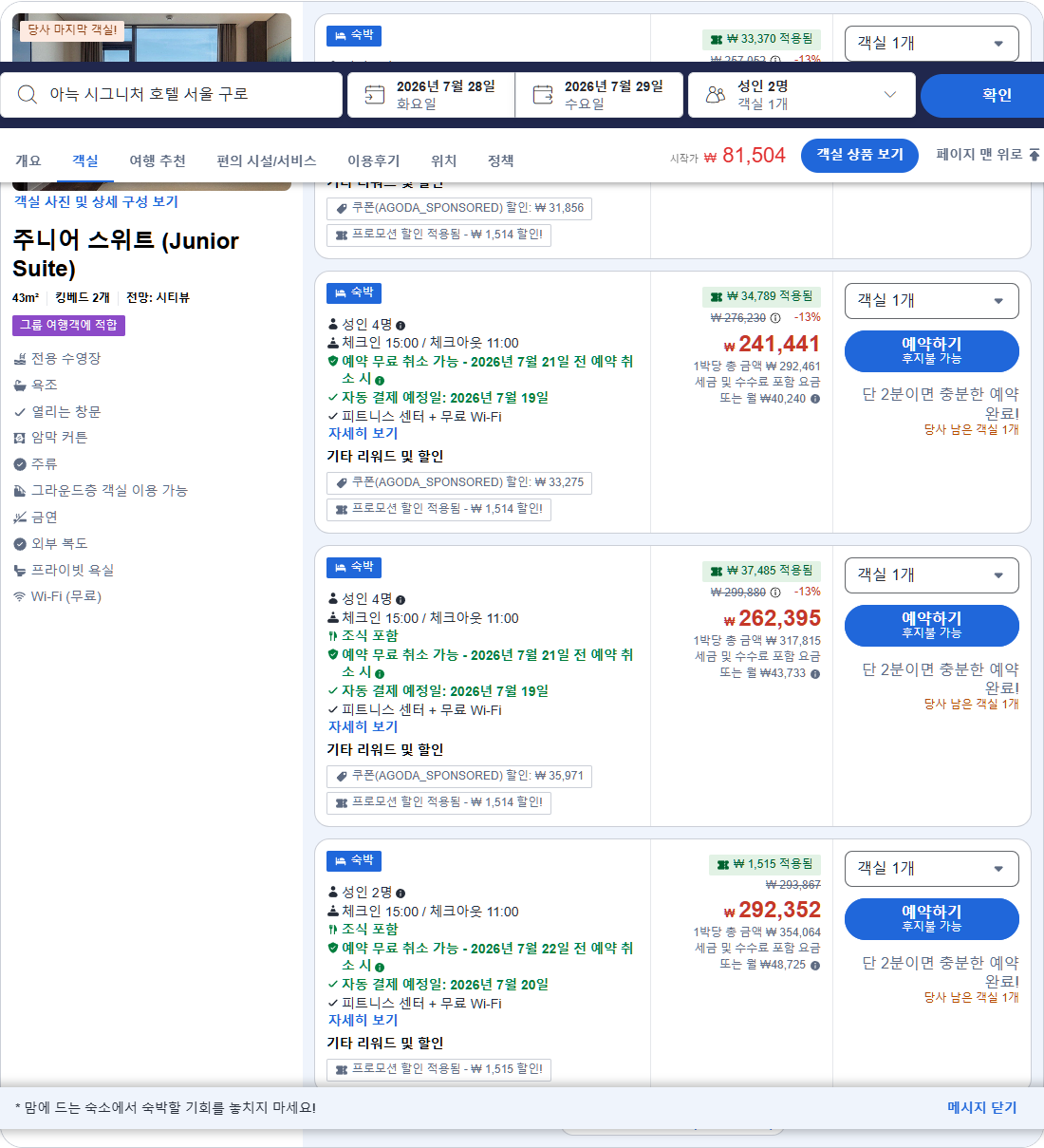
Task: Select the 객실 tab
Action: pyautogui.click(x=85, y=160)
